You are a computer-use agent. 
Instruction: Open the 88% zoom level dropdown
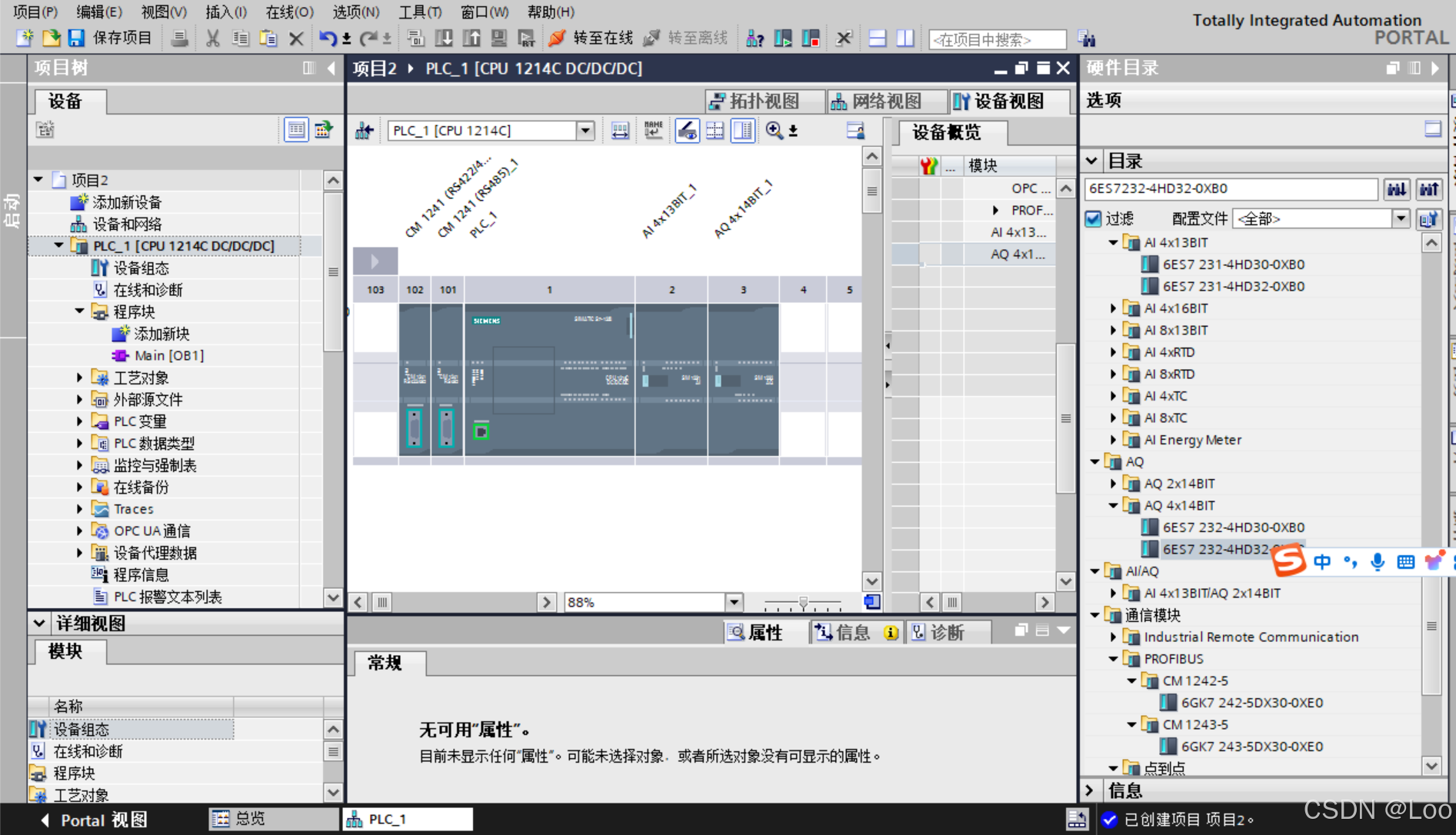pos(735,602)
